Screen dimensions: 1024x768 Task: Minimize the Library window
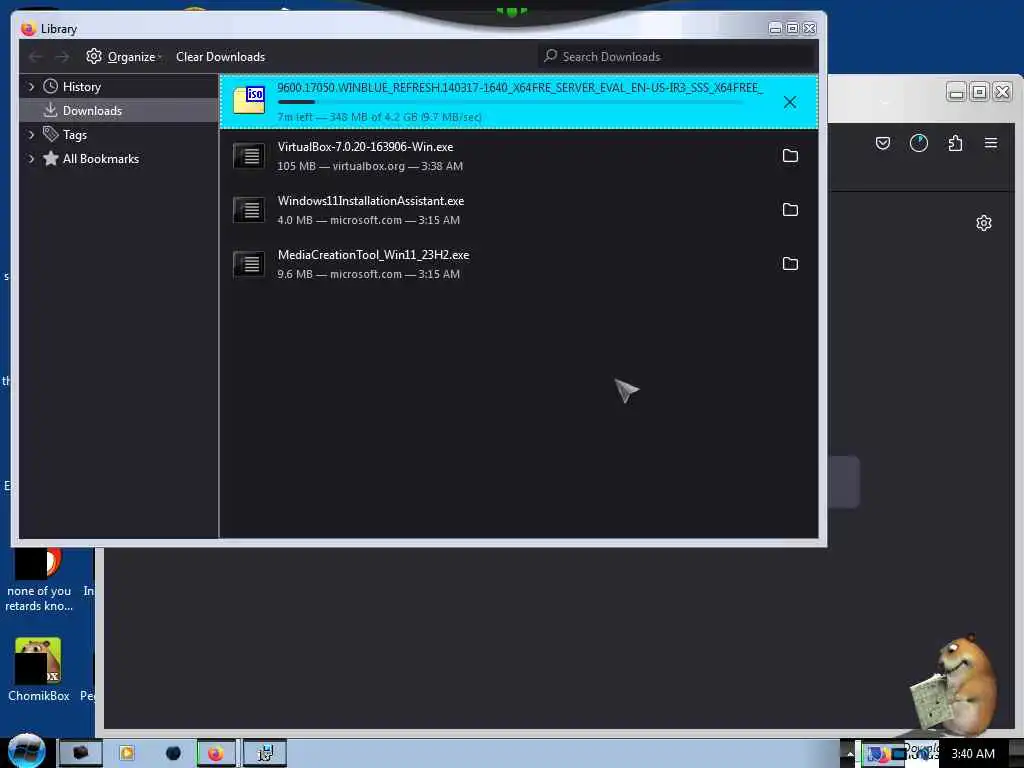click(x=775, y=28)
